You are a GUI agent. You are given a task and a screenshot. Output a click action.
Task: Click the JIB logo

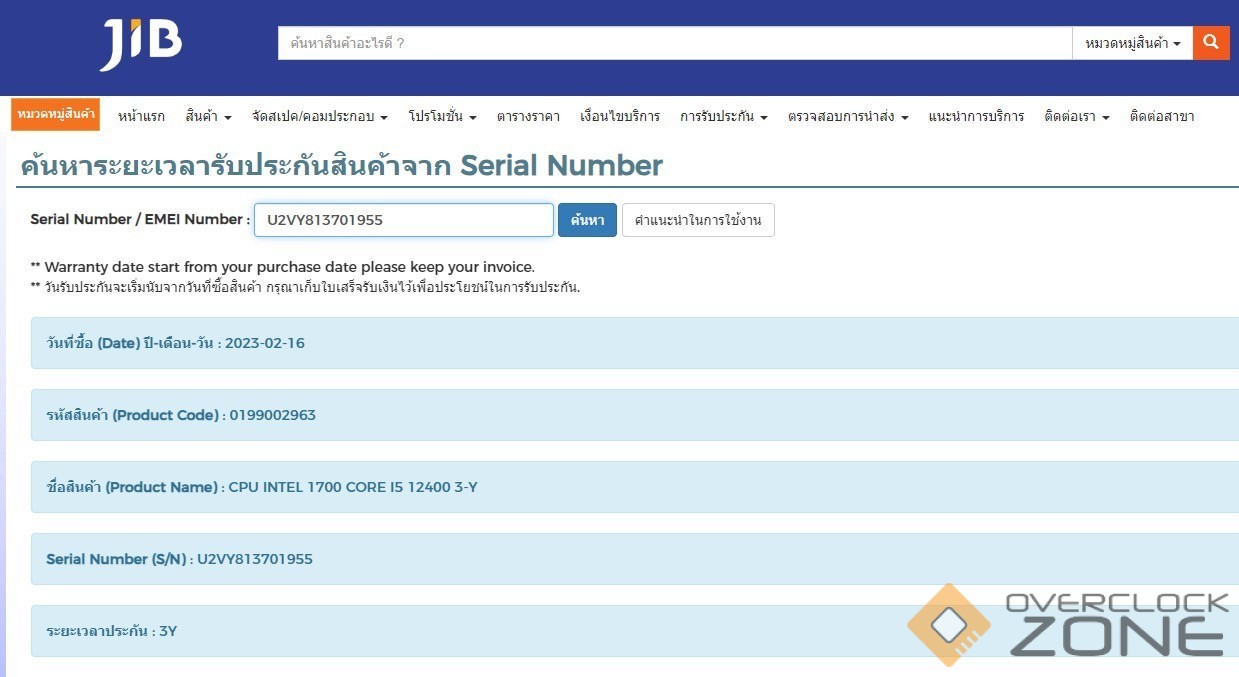point(141,44)
